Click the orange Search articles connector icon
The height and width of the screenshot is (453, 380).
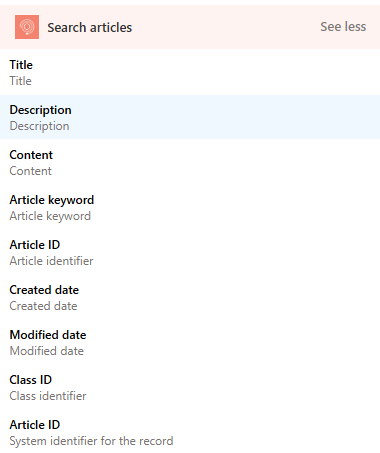point(27,27)
